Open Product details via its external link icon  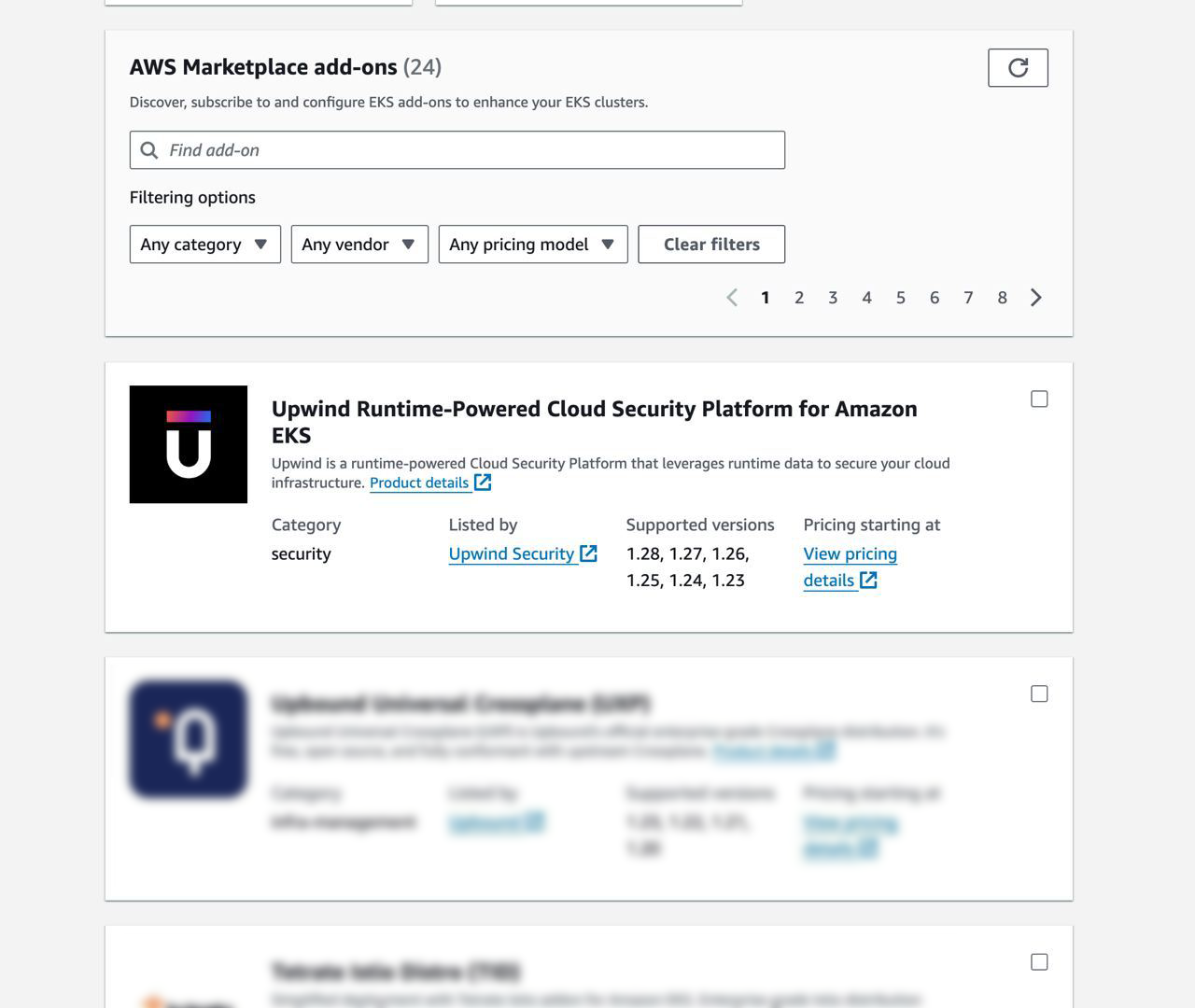click(x=482, y=482)
